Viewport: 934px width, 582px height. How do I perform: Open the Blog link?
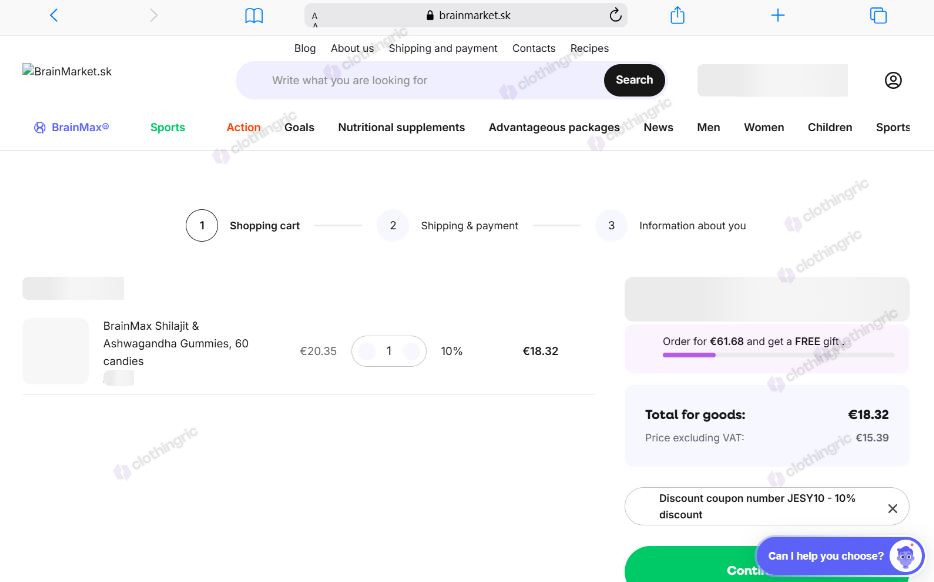[x=304, y=48]
